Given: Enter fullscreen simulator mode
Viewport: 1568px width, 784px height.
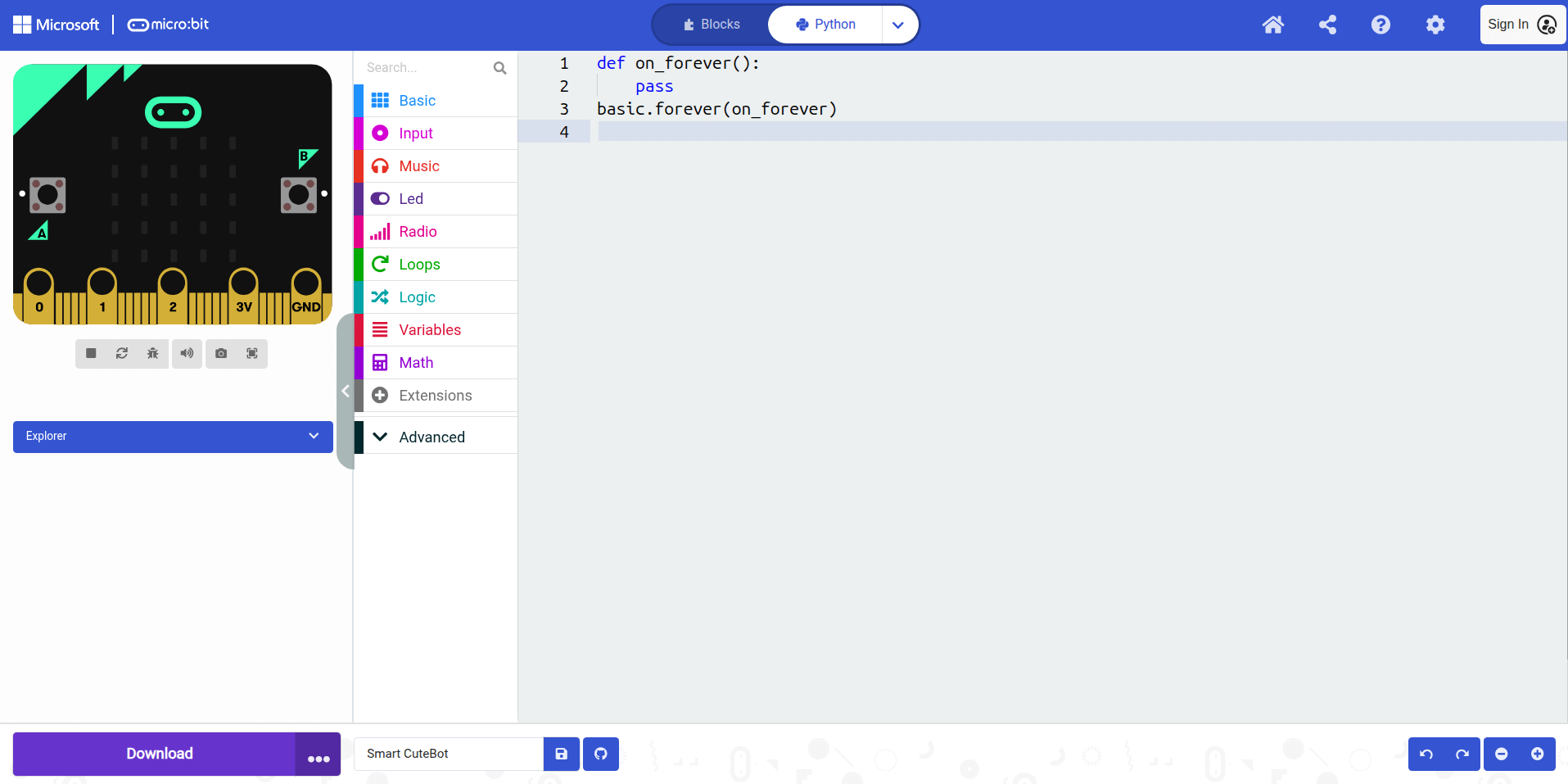Looking at the screenshot, I should click(252, 353).
